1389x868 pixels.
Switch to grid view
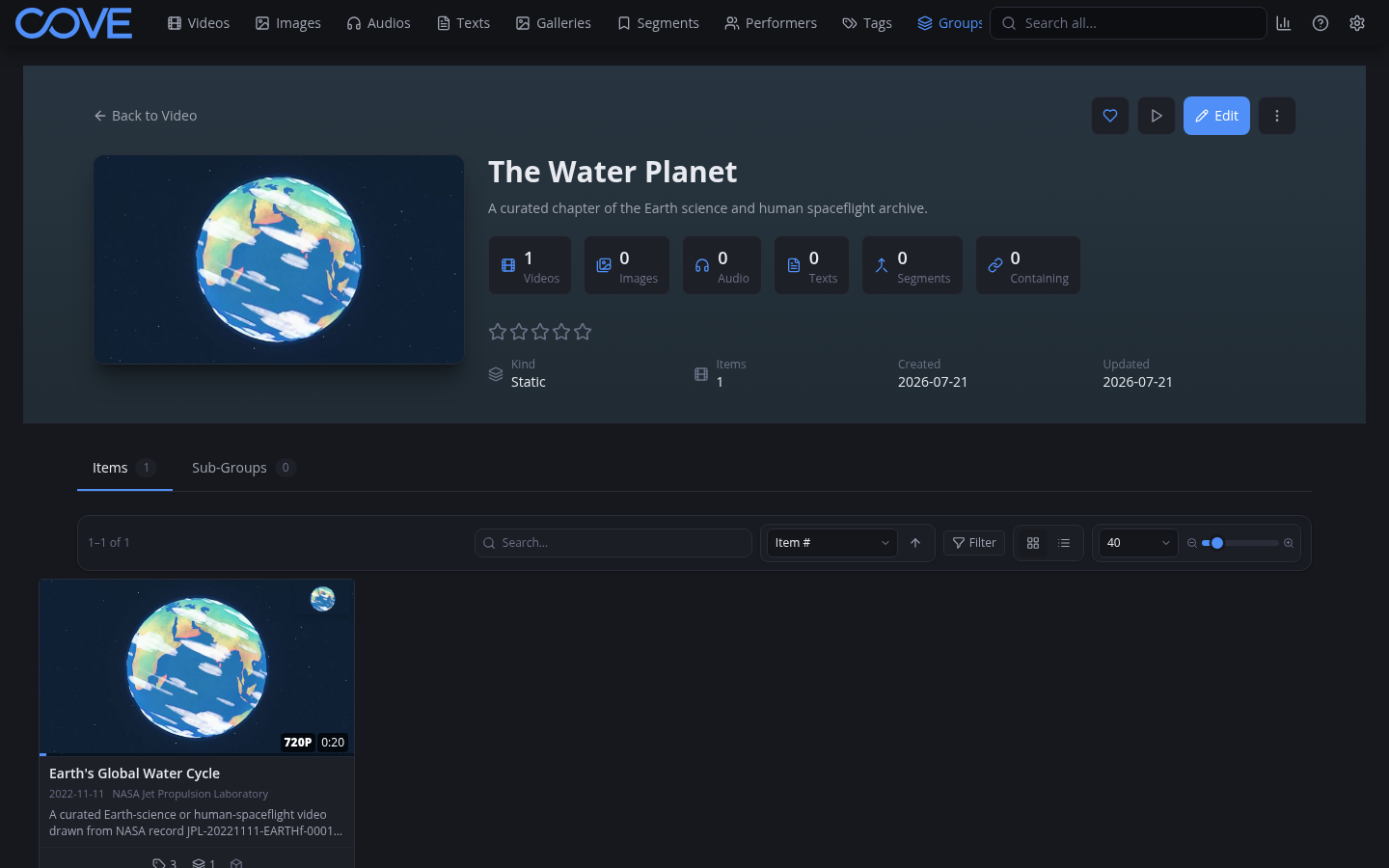click(1033, 543)
